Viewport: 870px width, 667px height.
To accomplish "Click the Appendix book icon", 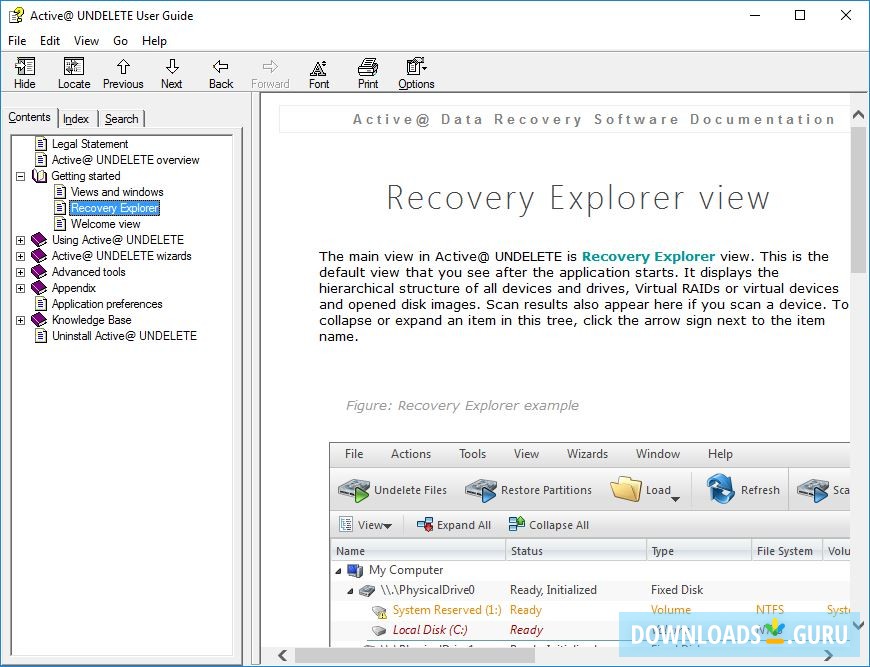I will (39, 288).
